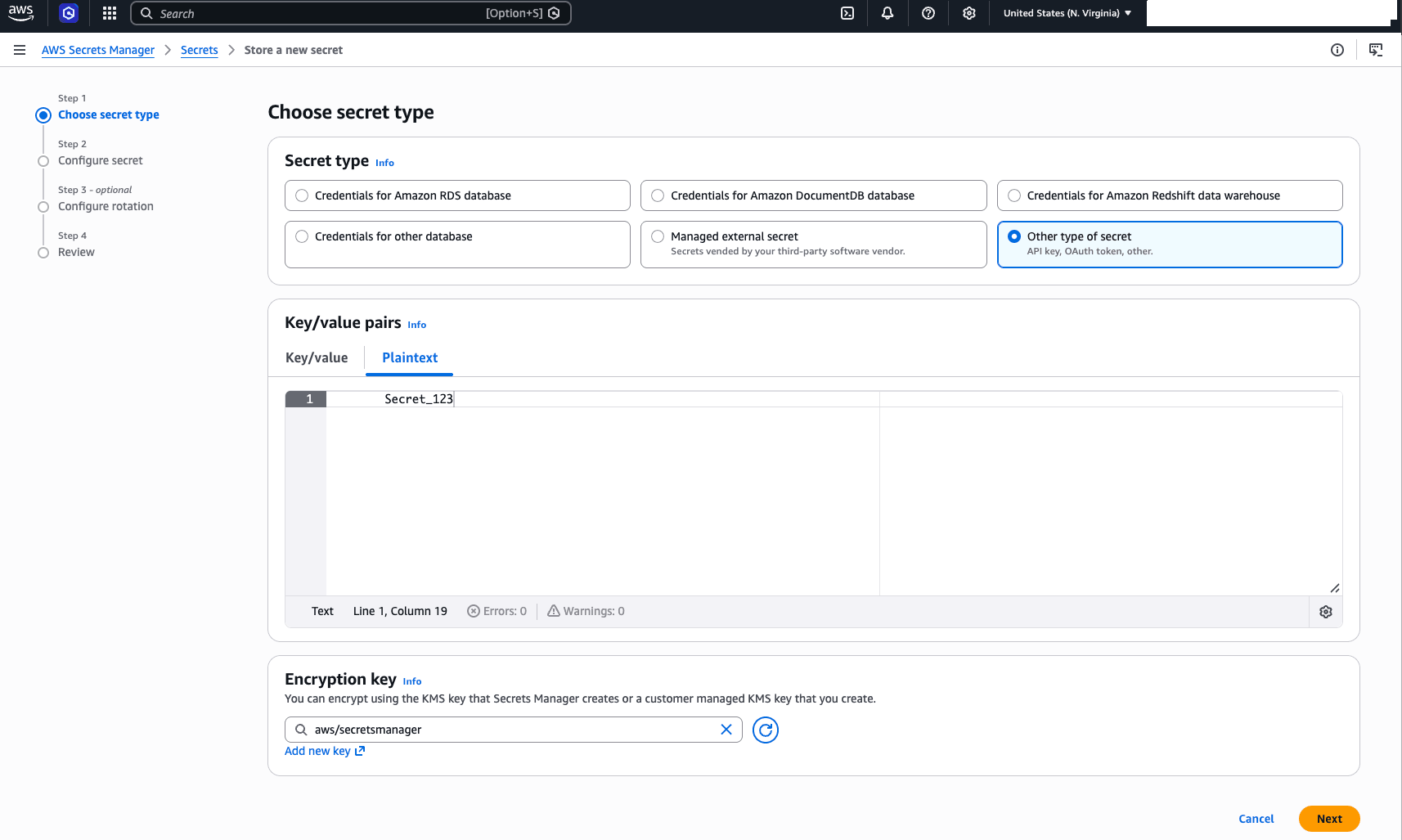This screenshot has height=840, width=1402.
Task: Select Credentials for Amazon DocumentDB database
Action: coord(813,195)
